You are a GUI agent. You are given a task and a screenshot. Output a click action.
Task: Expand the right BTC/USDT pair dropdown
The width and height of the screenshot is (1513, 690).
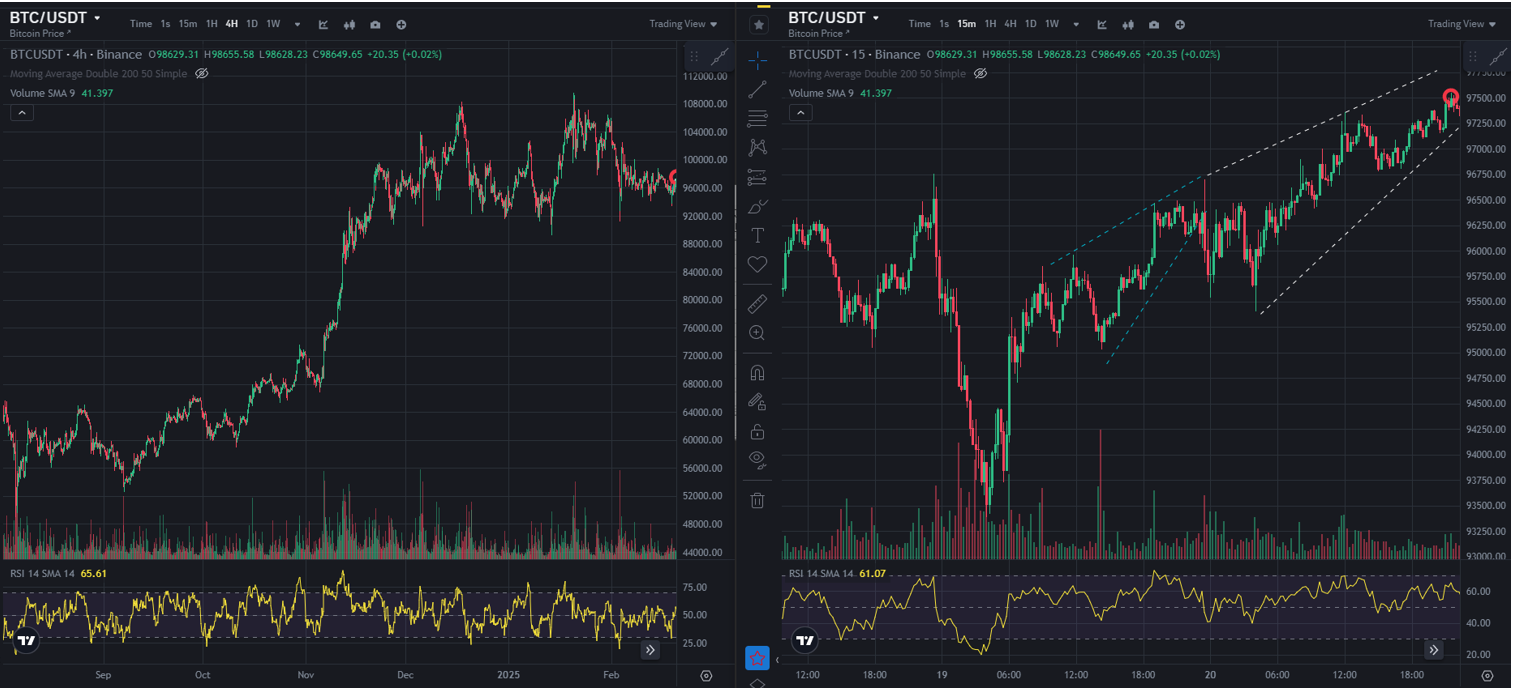point(876,18)
